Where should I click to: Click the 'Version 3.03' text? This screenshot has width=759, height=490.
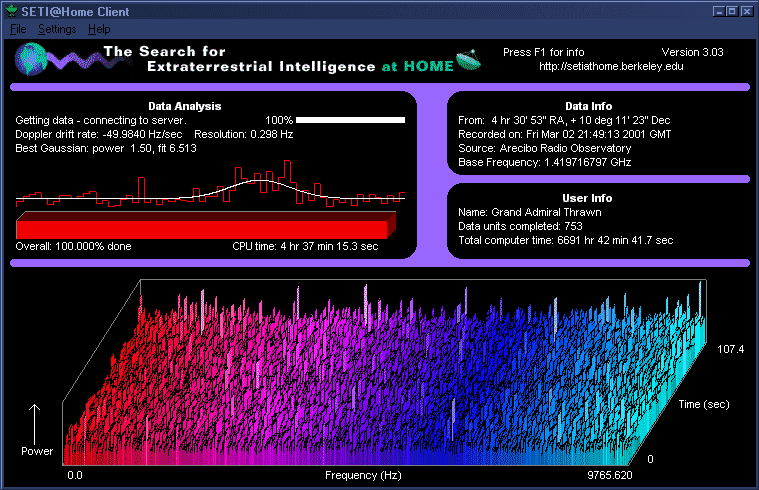click(x=692, y=52)
